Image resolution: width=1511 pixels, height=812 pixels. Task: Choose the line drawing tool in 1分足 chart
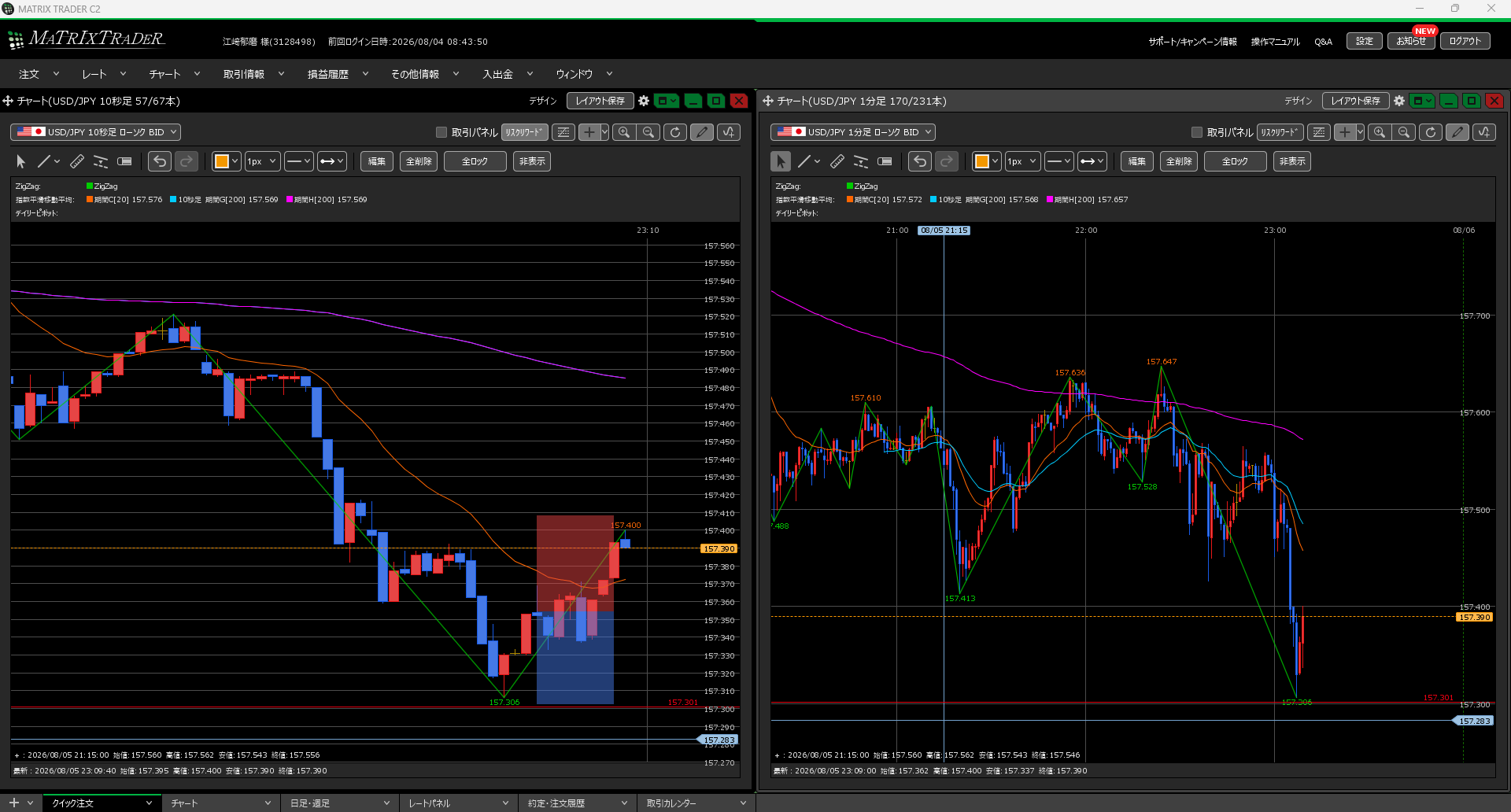(x=804, y=161)
